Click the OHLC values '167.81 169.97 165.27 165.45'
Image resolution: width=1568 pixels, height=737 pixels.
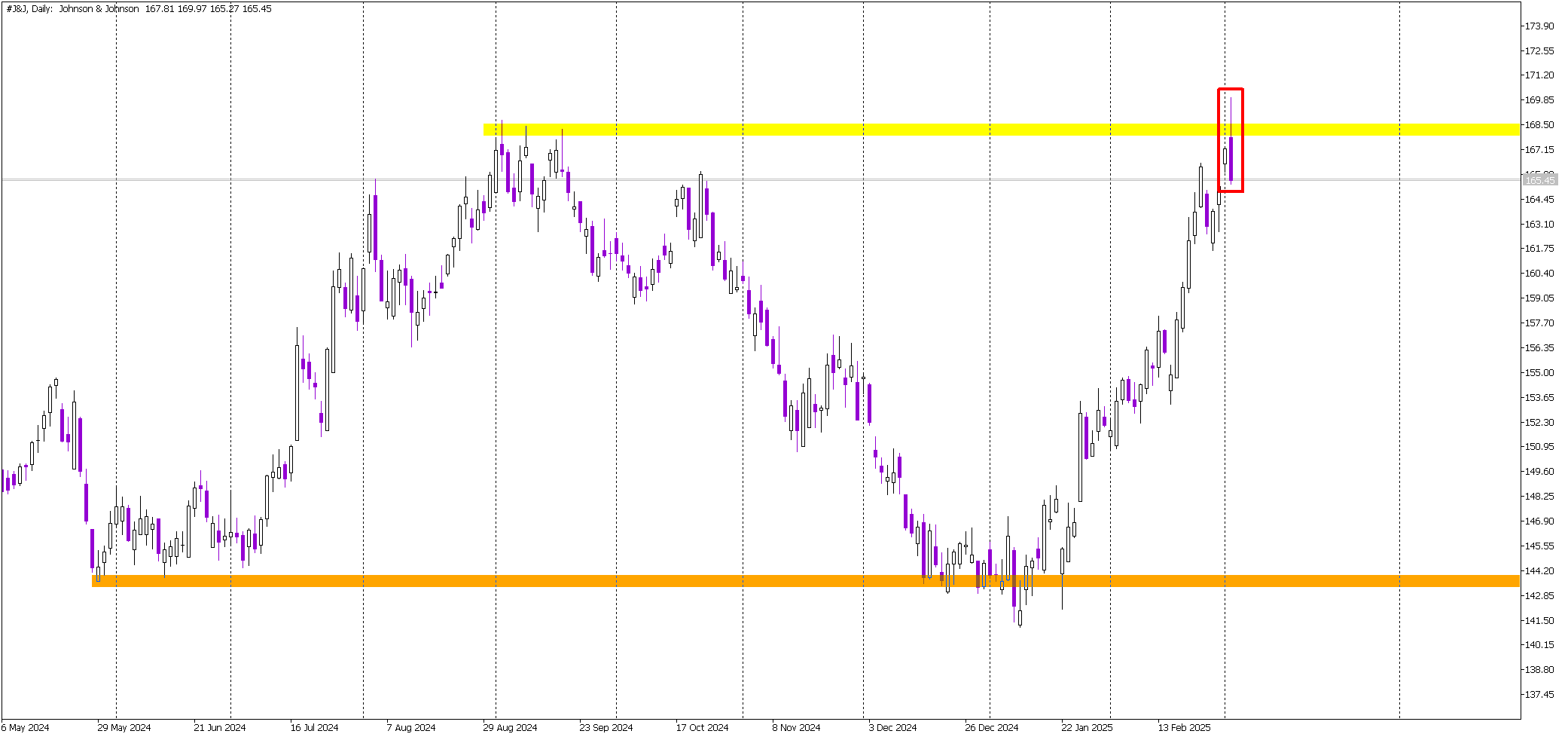tap(209, 9)
